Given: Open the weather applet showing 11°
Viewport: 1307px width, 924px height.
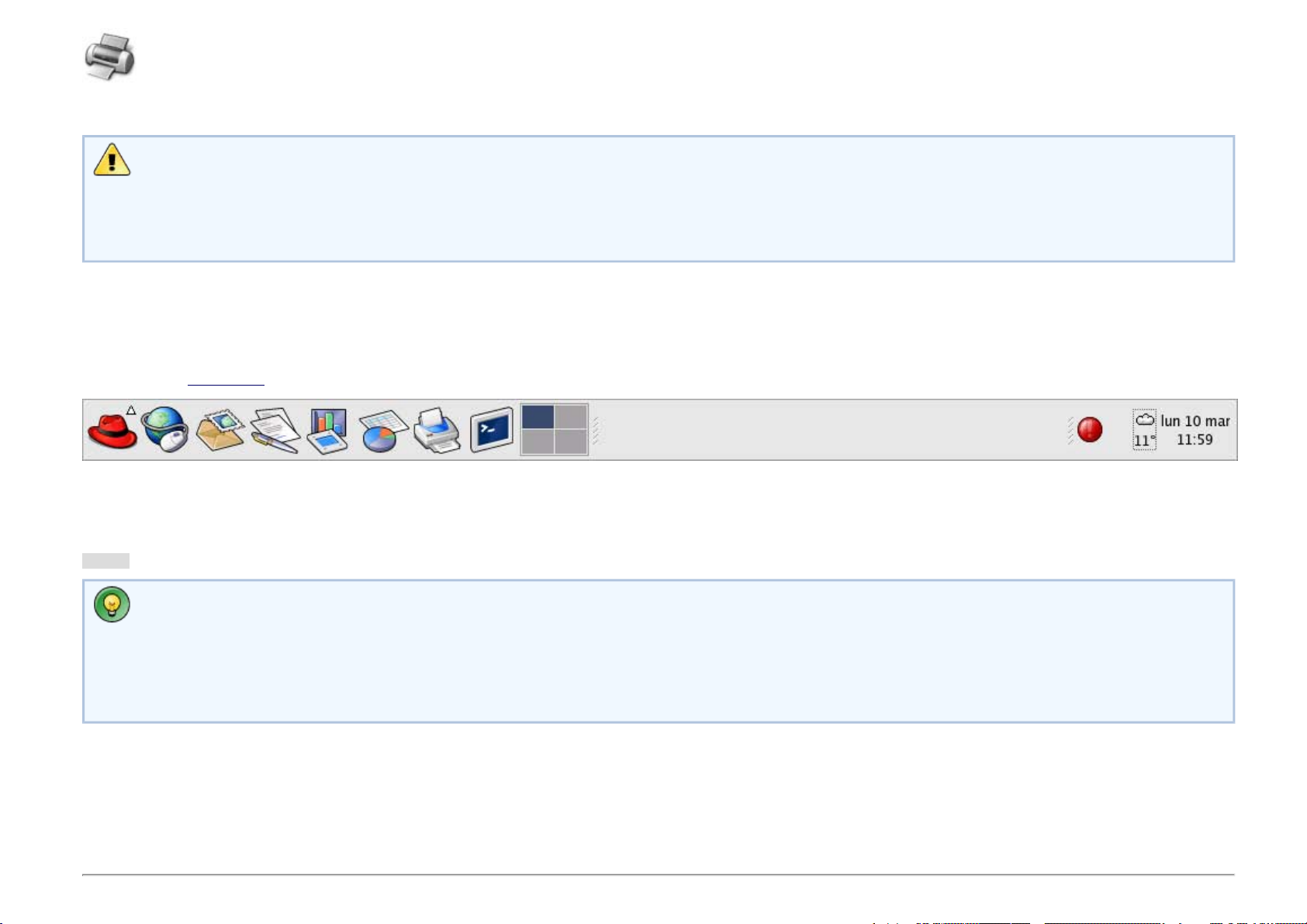Looking at the screenshot, I should click(x=1144, y=430).
